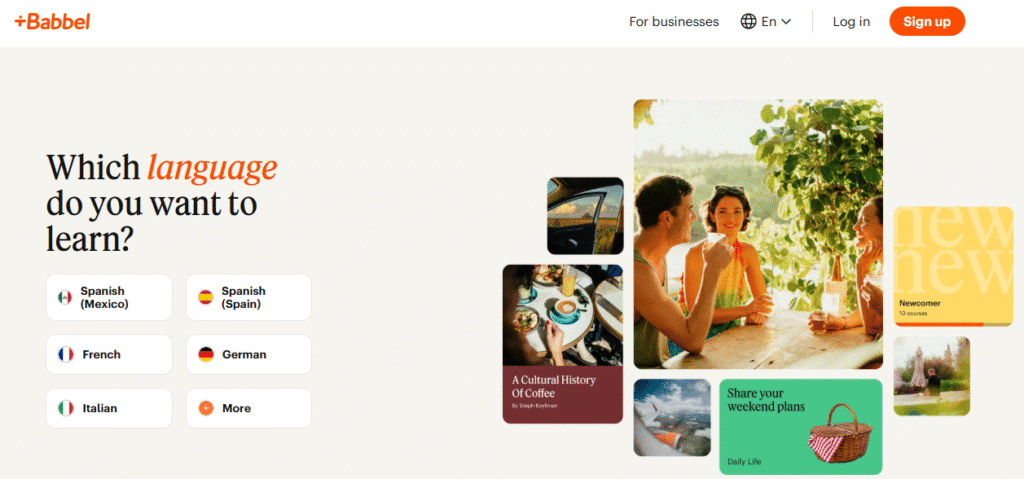Click the orange Sign up button
This screenshot has height=479, width=1024.
click(927, 22)
